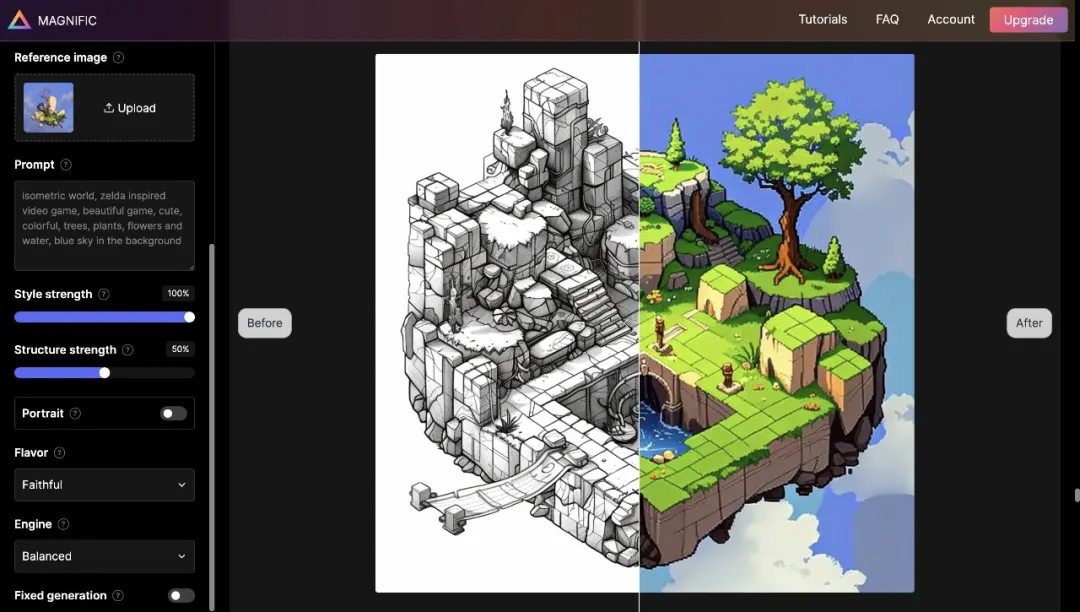The image size is (1080, 612).
Task: Click Upload for reference image
Action: tap(130, 108)
